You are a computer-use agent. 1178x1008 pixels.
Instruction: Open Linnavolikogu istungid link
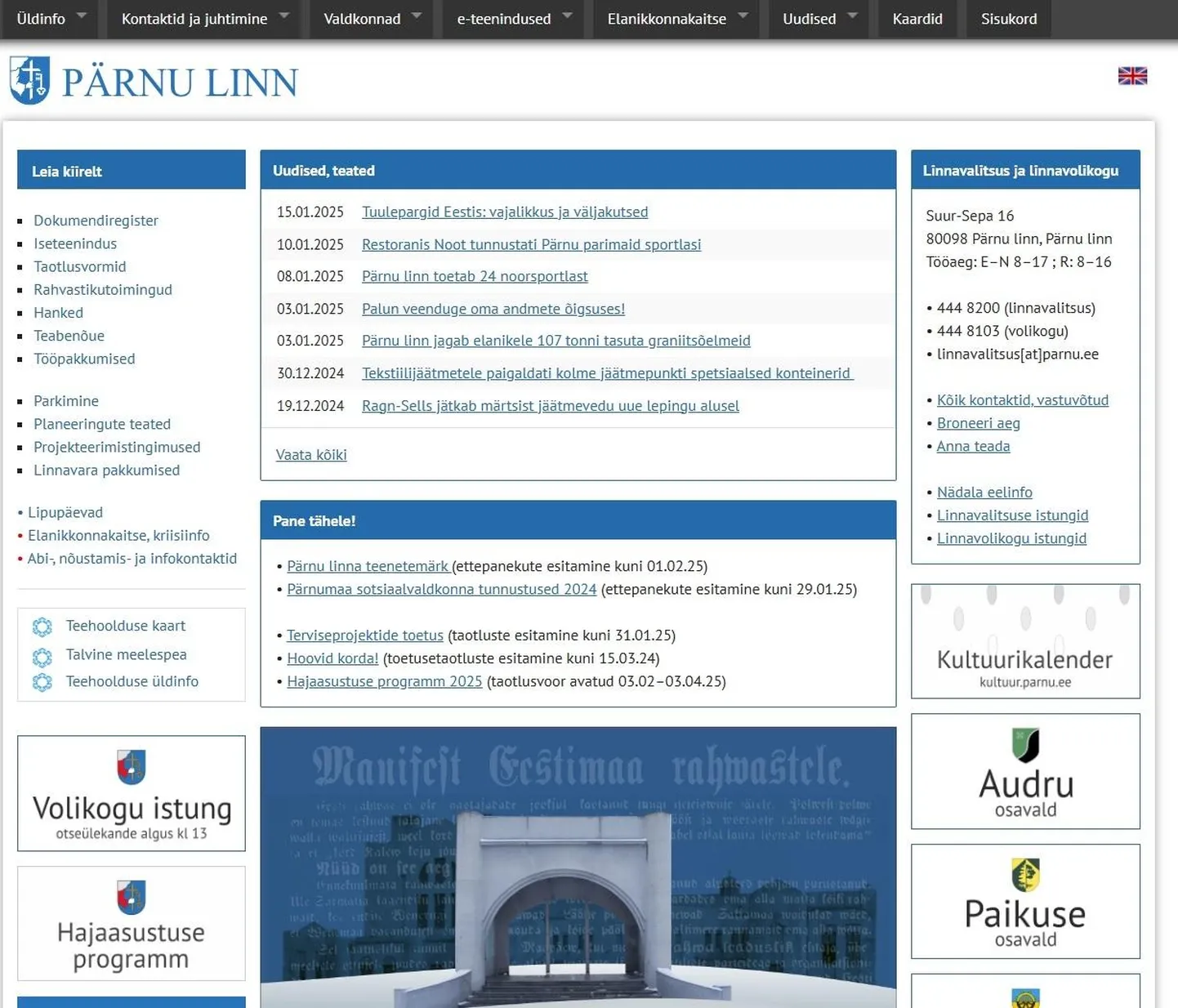[1011, 538]
